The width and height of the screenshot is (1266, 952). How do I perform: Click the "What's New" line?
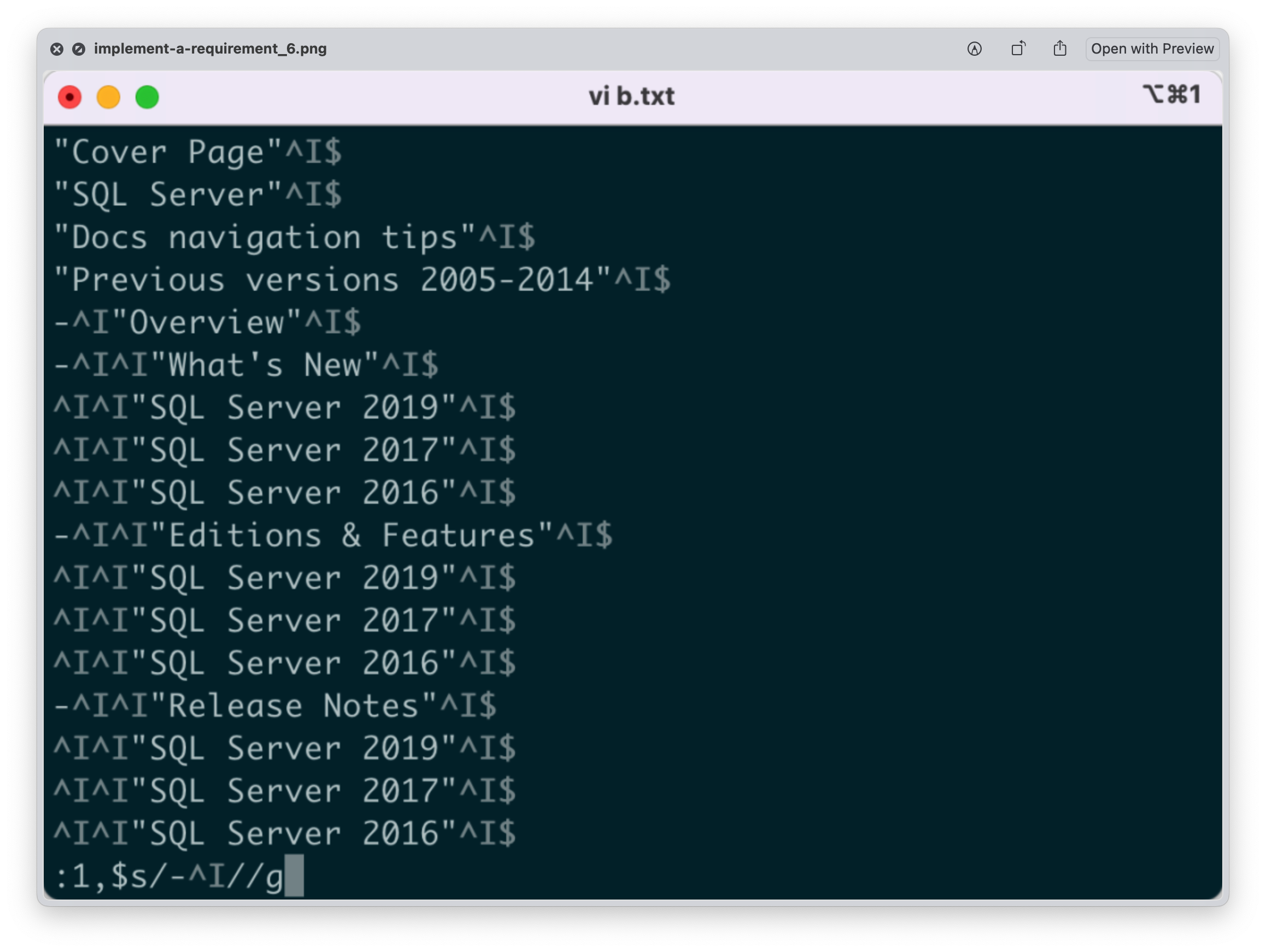[x=246, y=365]
